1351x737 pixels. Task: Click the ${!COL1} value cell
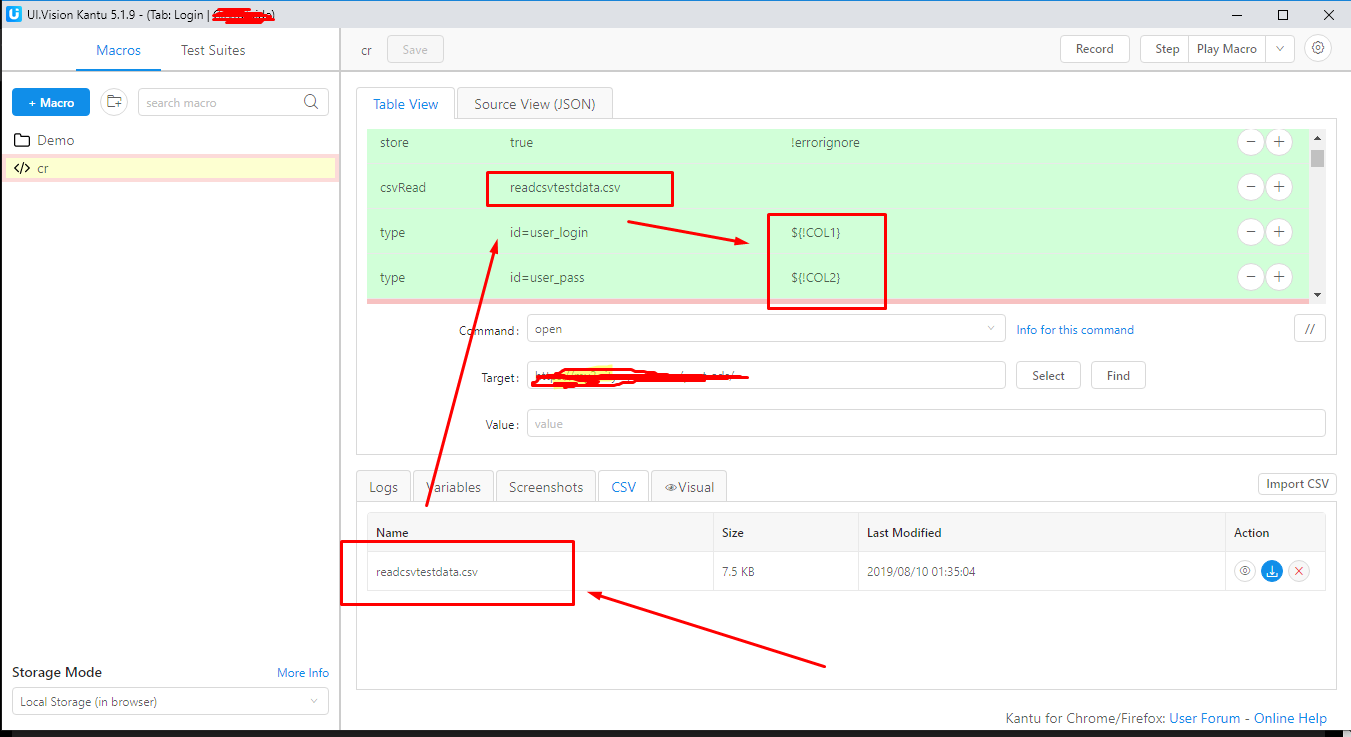816,232
